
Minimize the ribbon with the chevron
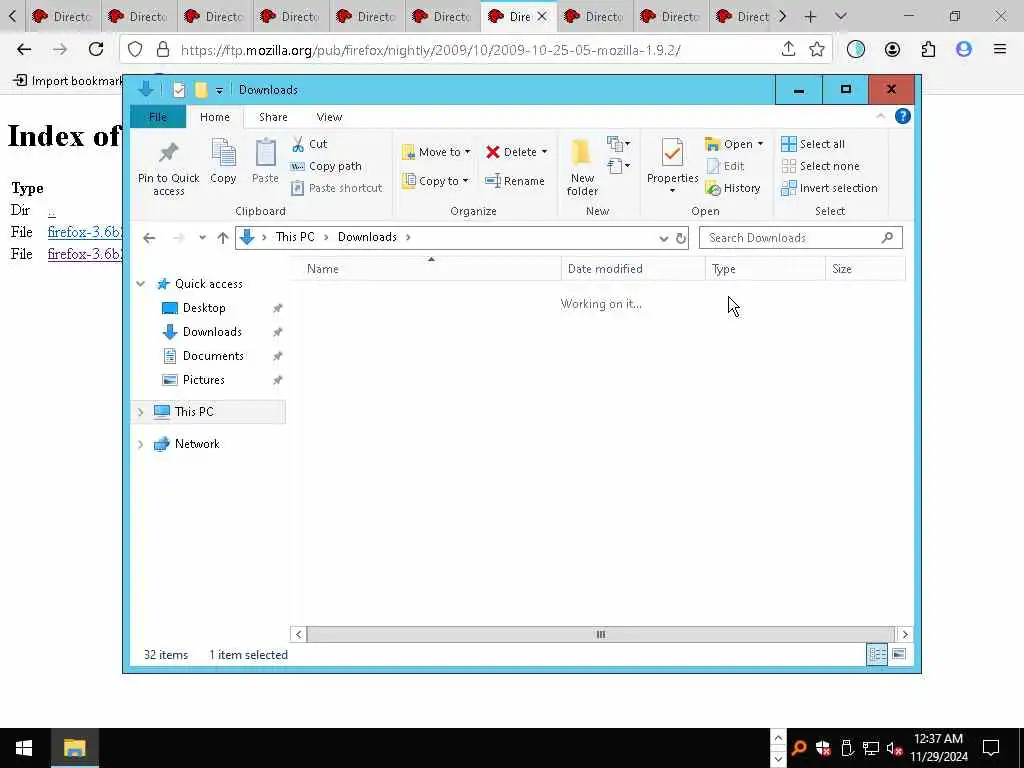coord(880,116)
